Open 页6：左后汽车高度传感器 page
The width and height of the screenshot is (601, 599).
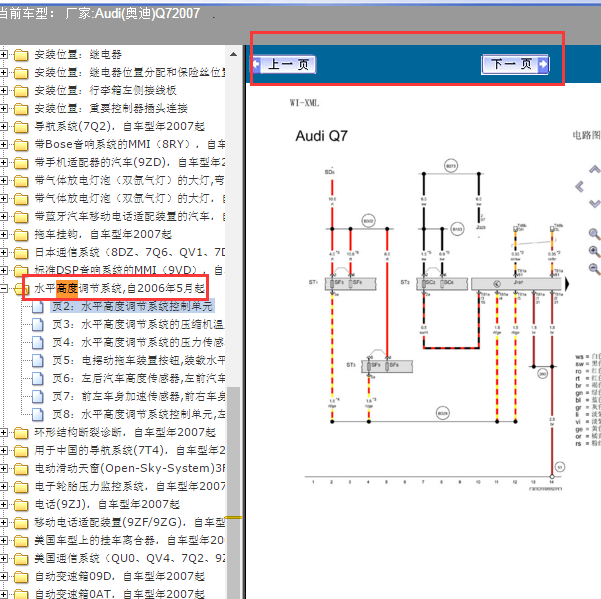coord(138,379)
